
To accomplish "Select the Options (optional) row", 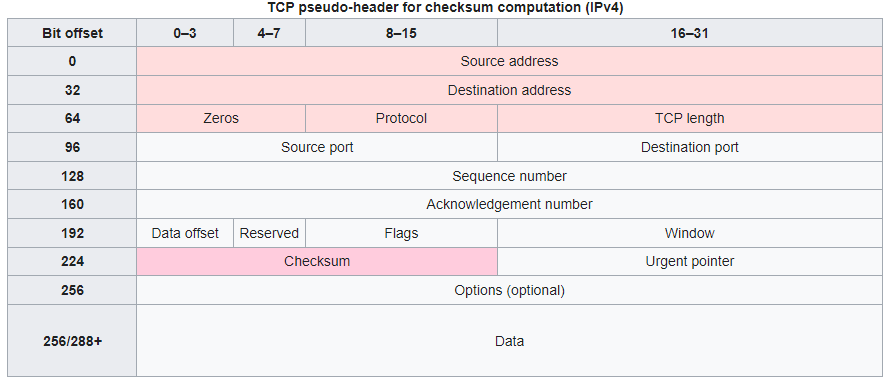I will (x=509, y=290).
